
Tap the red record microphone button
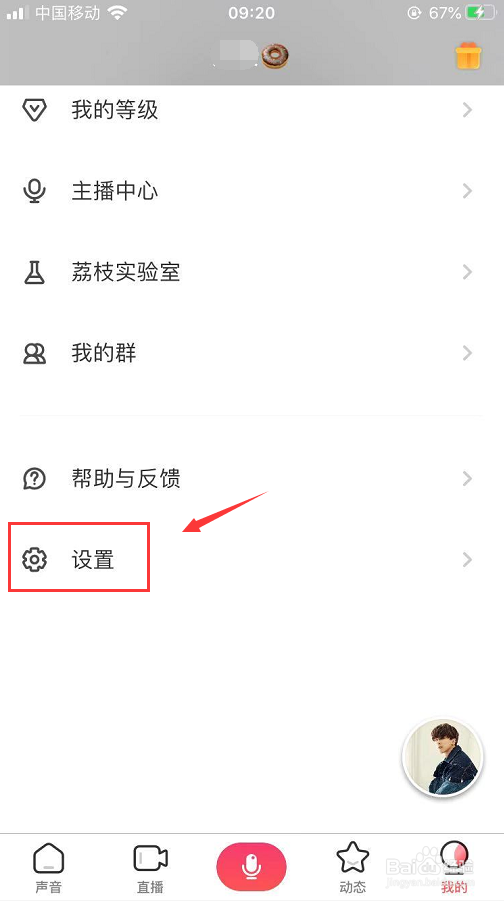tap(251, 867)
